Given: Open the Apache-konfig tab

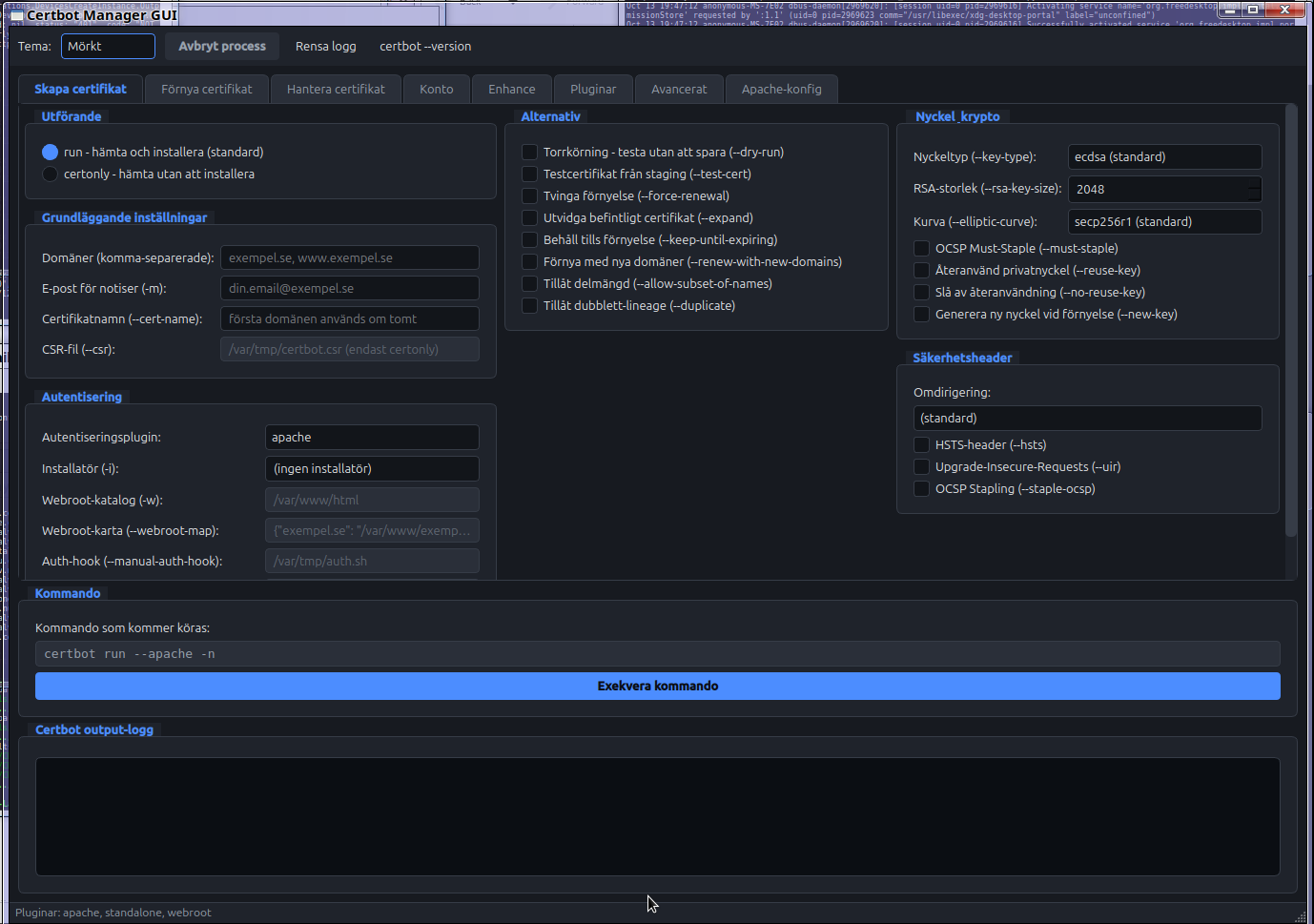Looking at the screenshot, I should [x=781, y=89].
